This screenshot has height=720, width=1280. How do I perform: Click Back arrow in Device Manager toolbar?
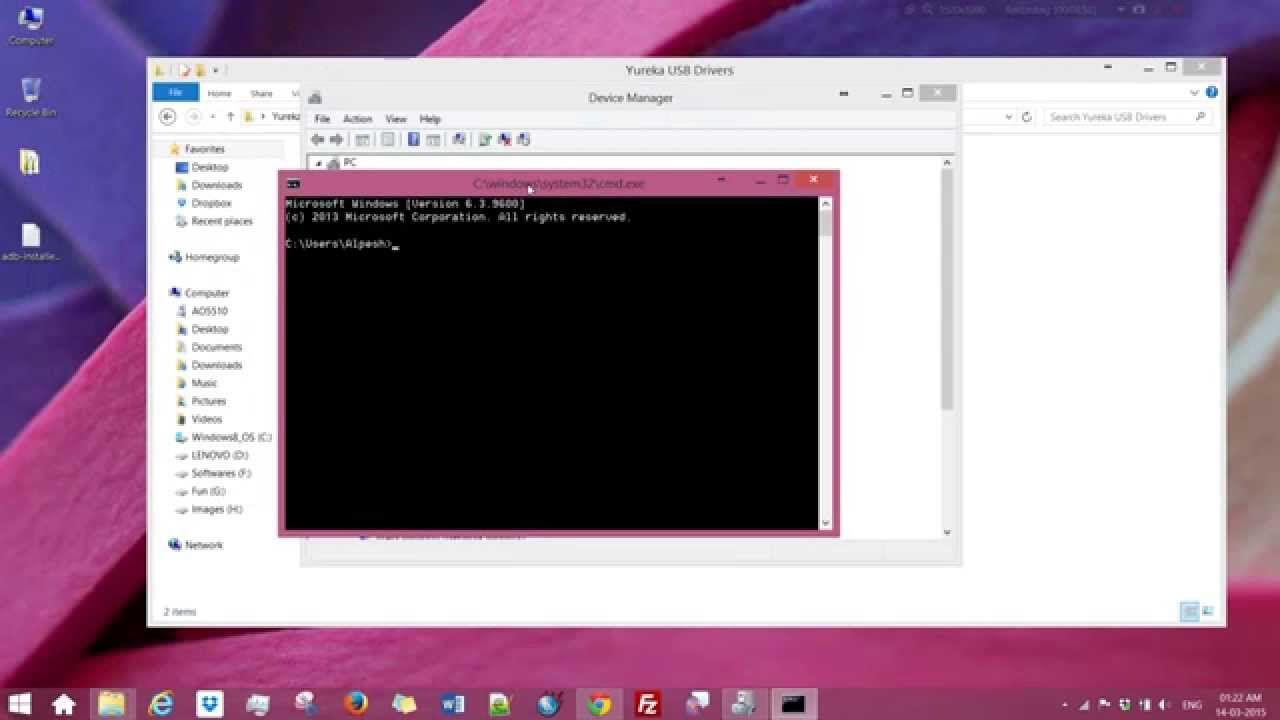[317, 140]
